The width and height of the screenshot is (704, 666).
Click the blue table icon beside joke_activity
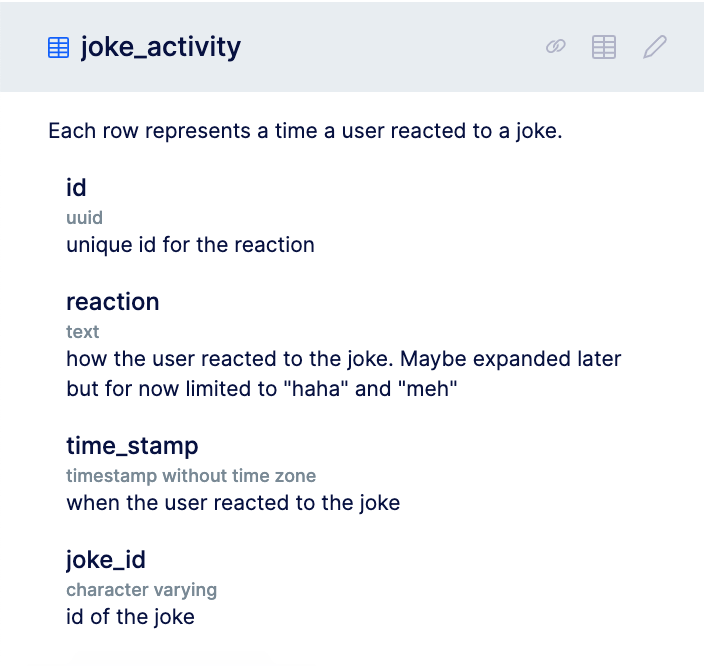(x=59, y=47)
